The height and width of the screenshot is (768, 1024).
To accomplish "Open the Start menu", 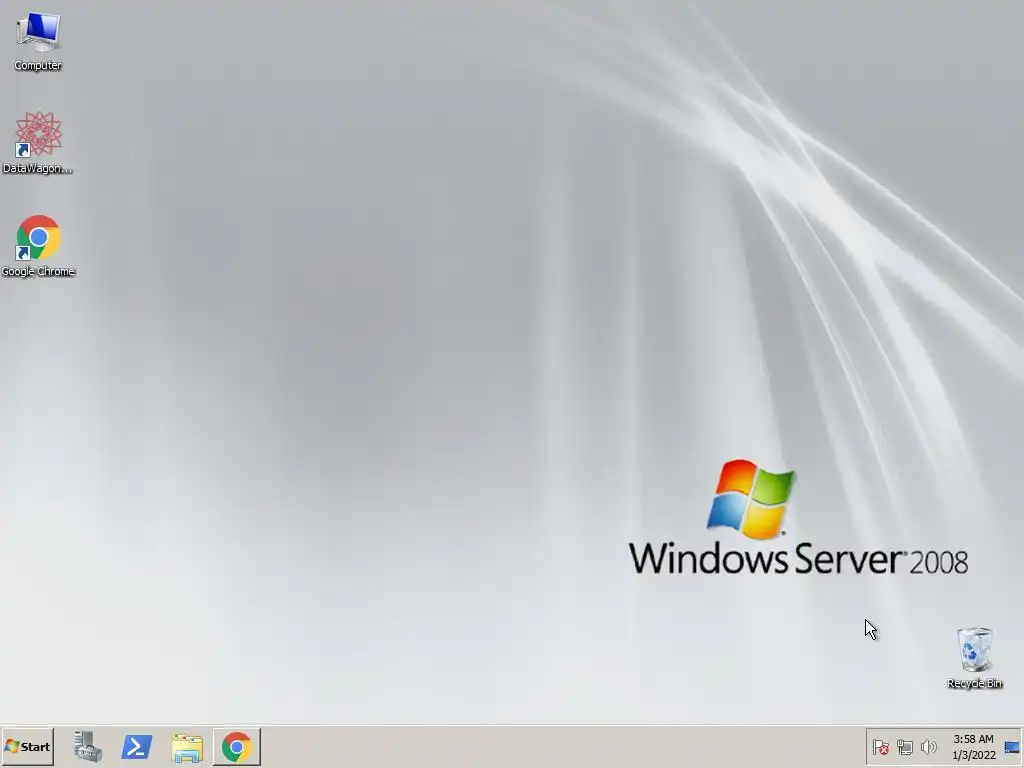I will click(27, 746).
